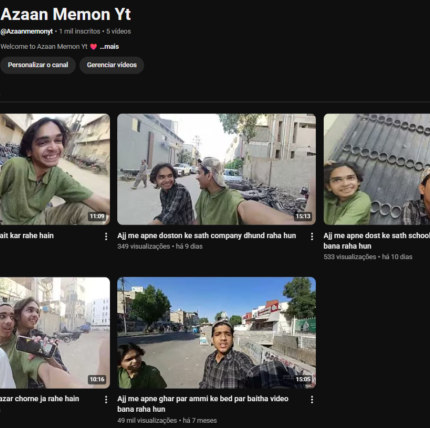430x428 pixels.
Task: Click '533 visualizações • há 10 dias' text
Action: click(368, 257)
